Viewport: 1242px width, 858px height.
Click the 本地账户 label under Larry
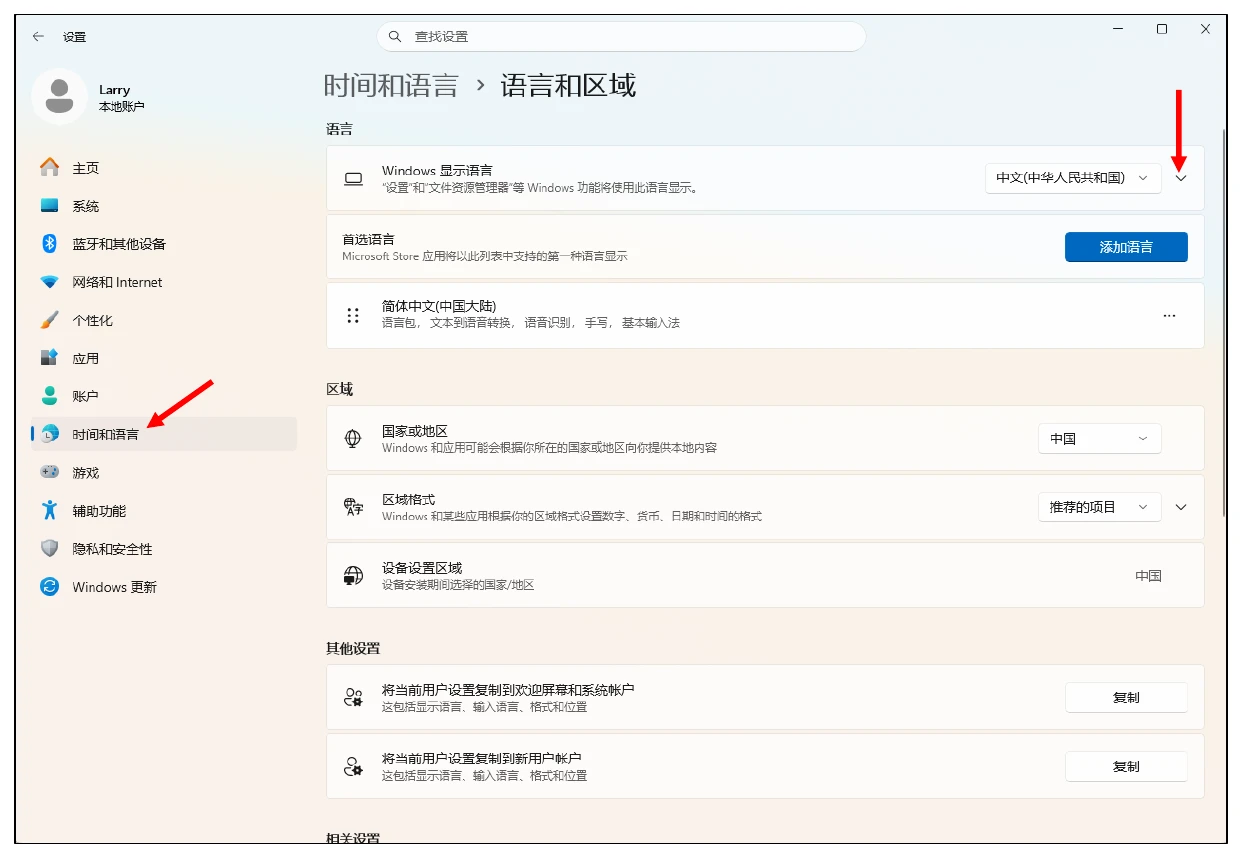point(122,106)
